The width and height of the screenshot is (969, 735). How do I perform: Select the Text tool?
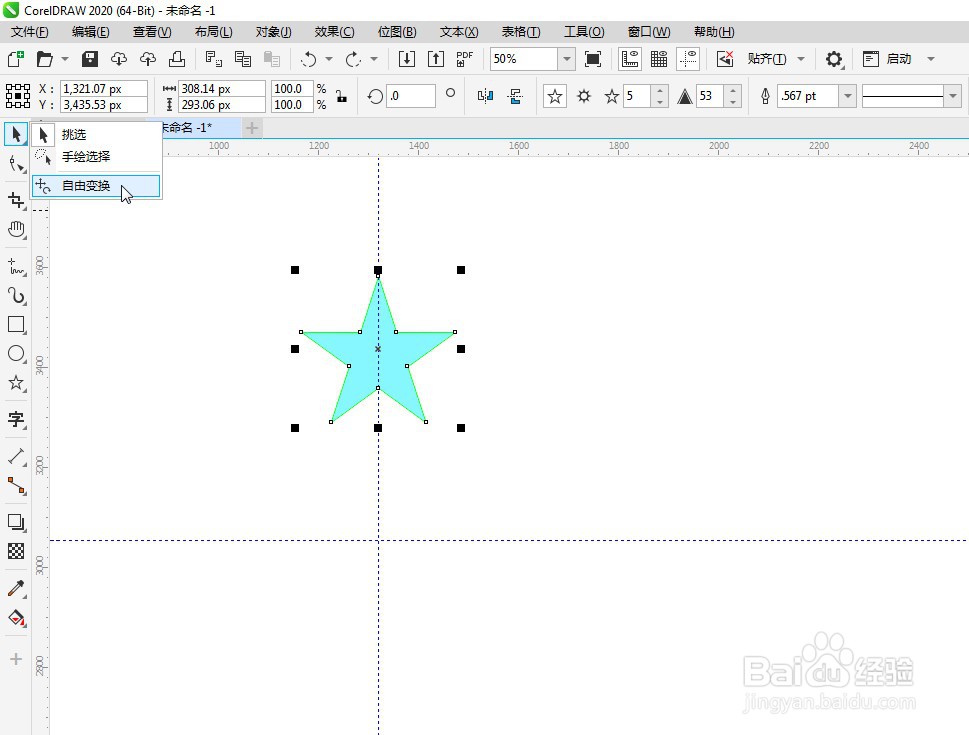pos(16,420)
